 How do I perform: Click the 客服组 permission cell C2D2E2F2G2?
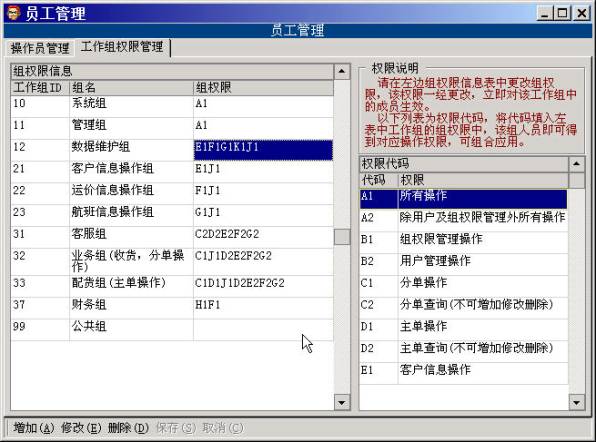tap(263, 237)
